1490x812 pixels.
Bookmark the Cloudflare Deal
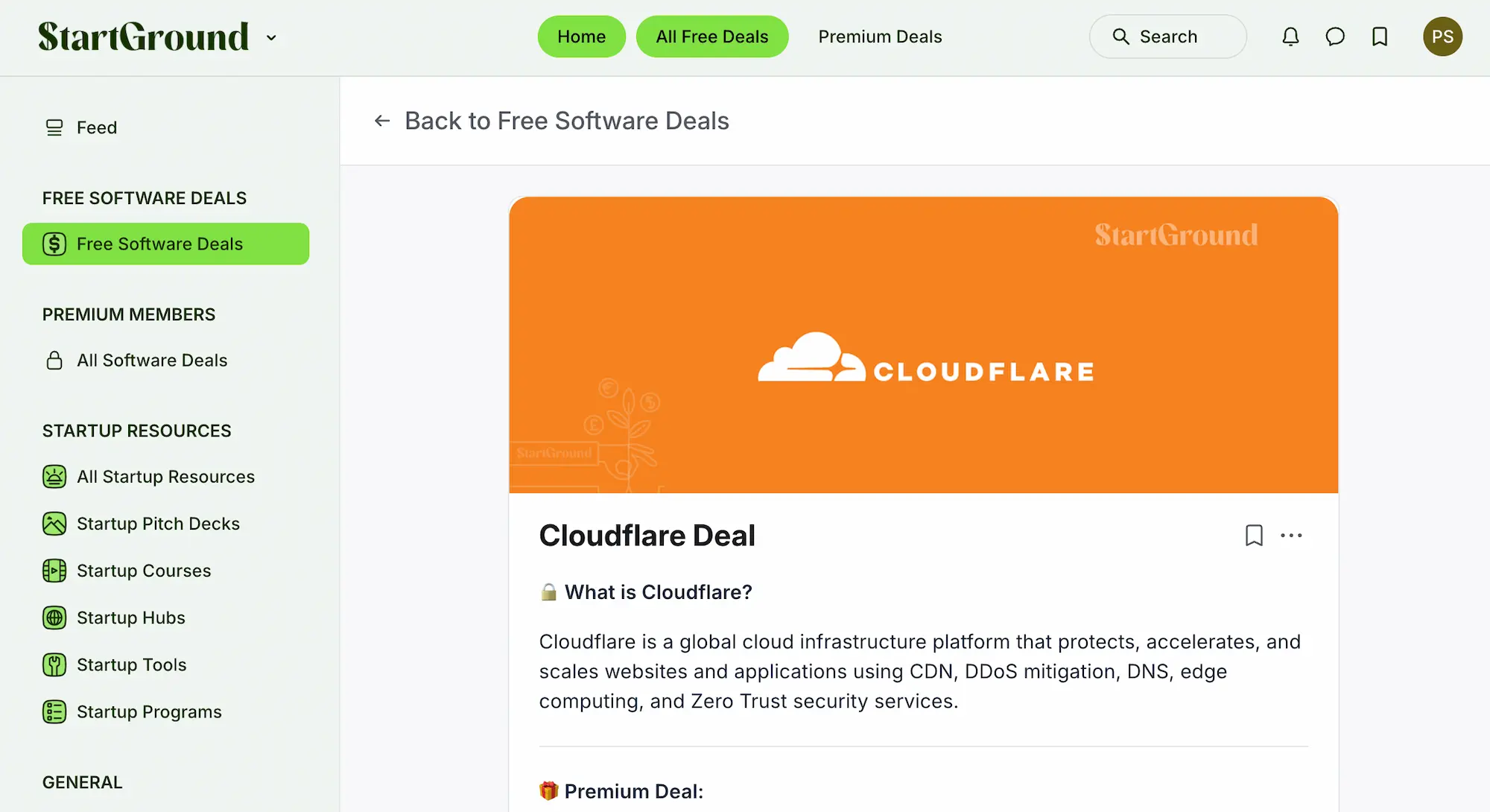pos(1255,535)
